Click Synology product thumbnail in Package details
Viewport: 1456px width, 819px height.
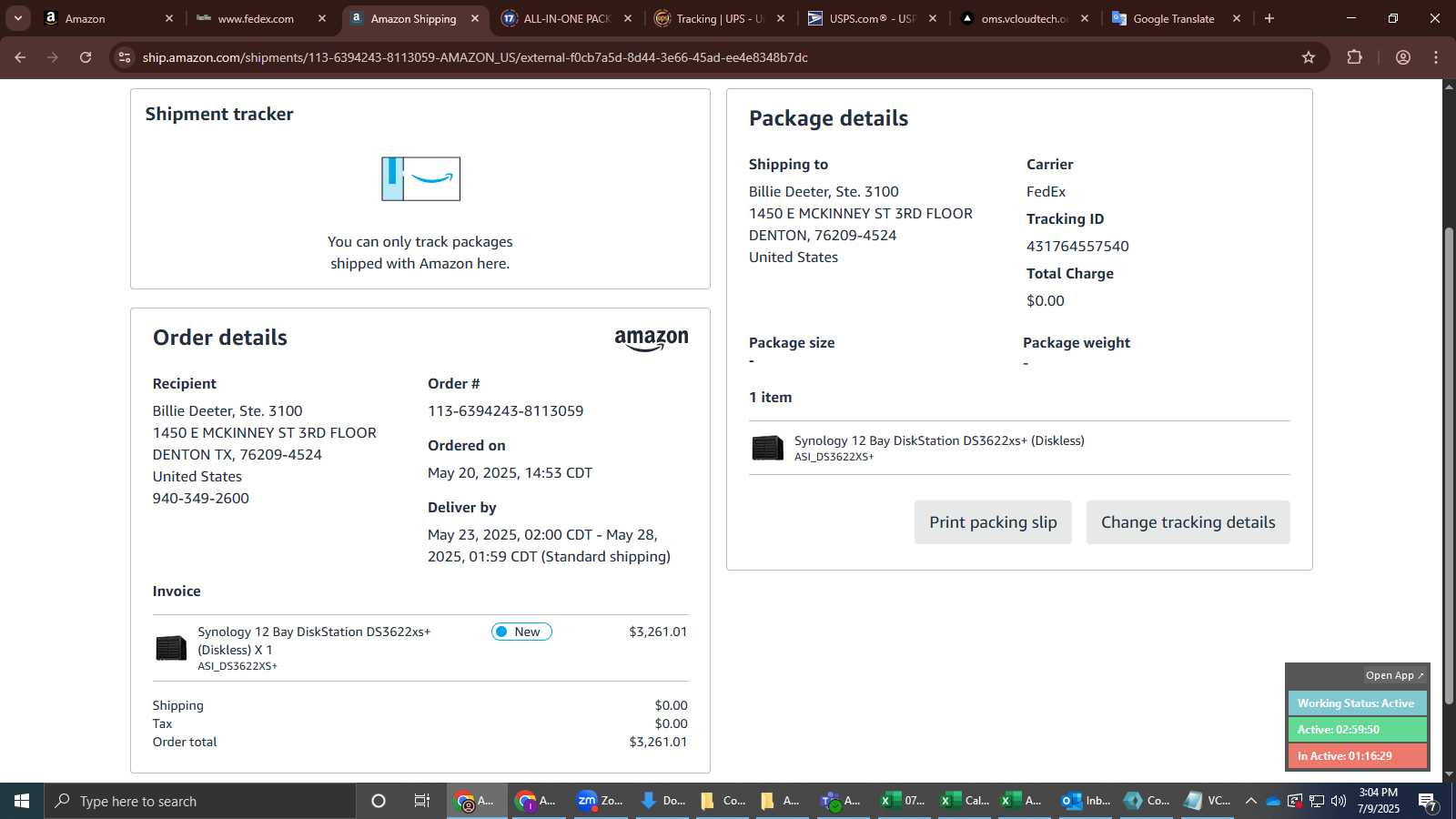[767, 448]
